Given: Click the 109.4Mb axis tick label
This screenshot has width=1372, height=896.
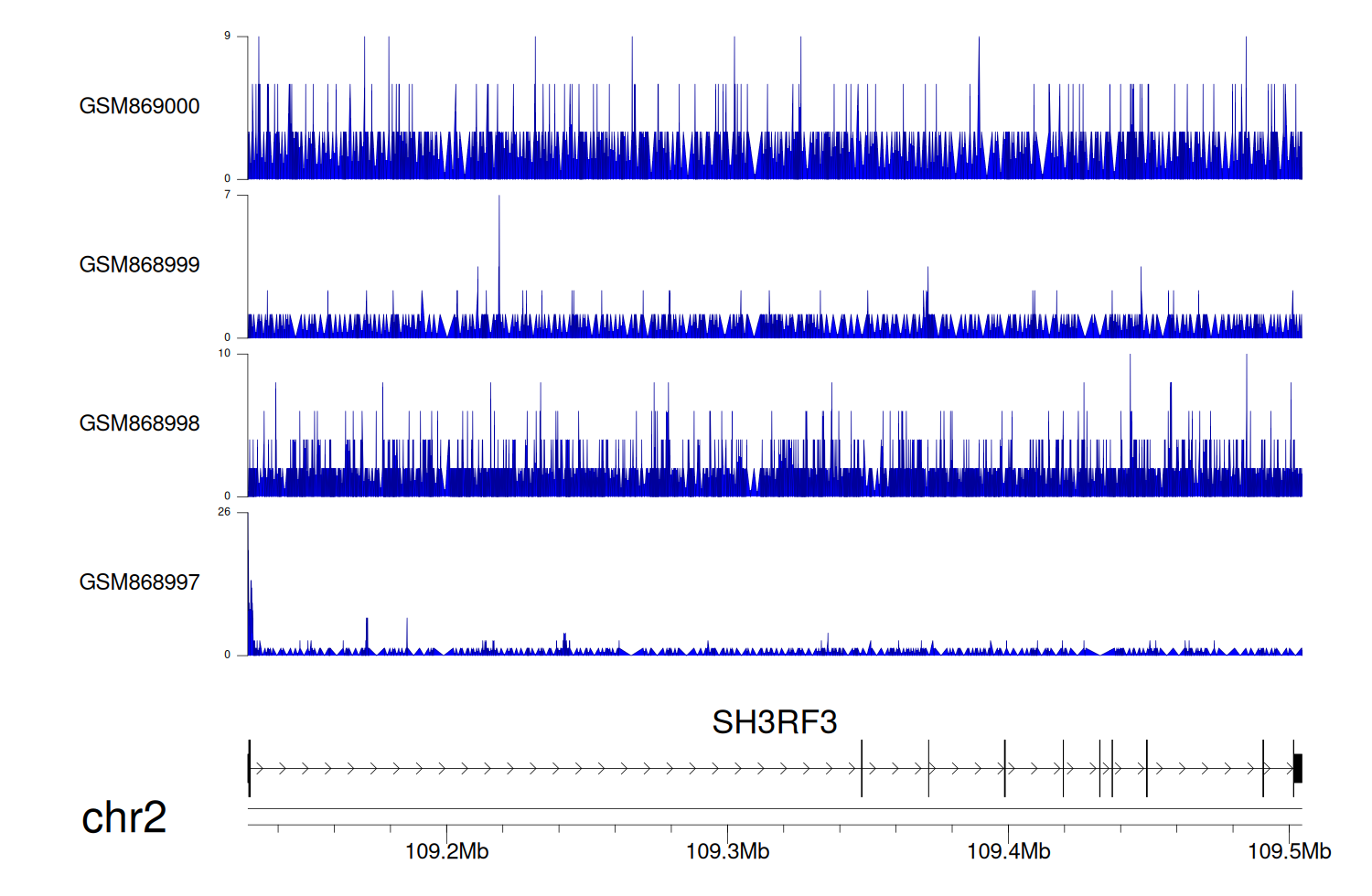Looking at the screenshot, I should coord(1008,852).
